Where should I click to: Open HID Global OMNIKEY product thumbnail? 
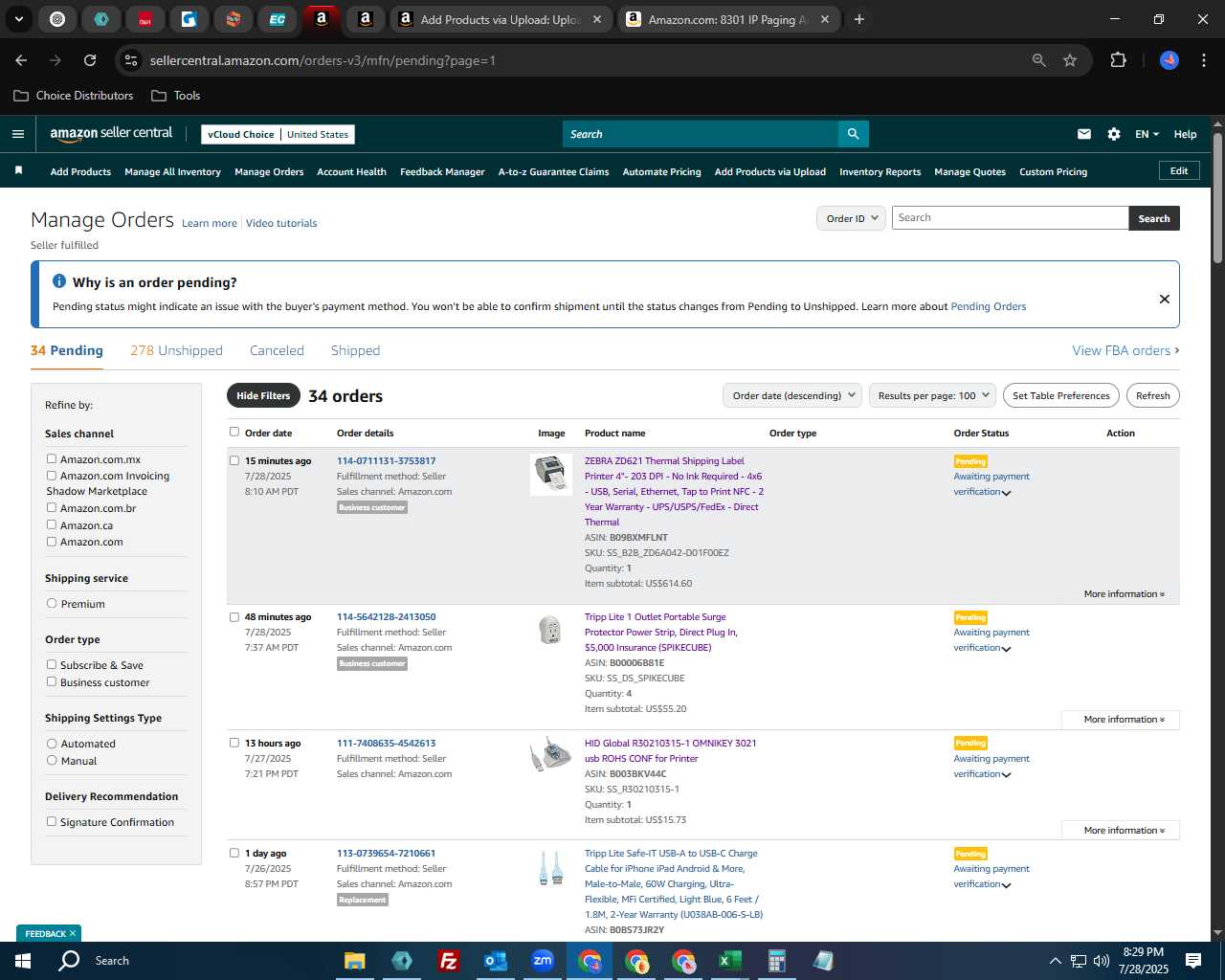pos(551,754)
